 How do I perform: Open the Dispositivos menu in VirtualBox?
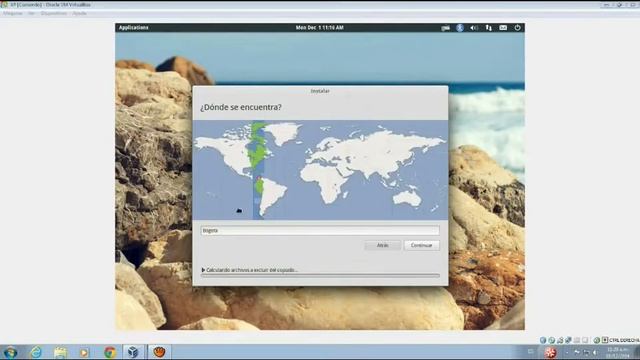(x=54, y=13)
